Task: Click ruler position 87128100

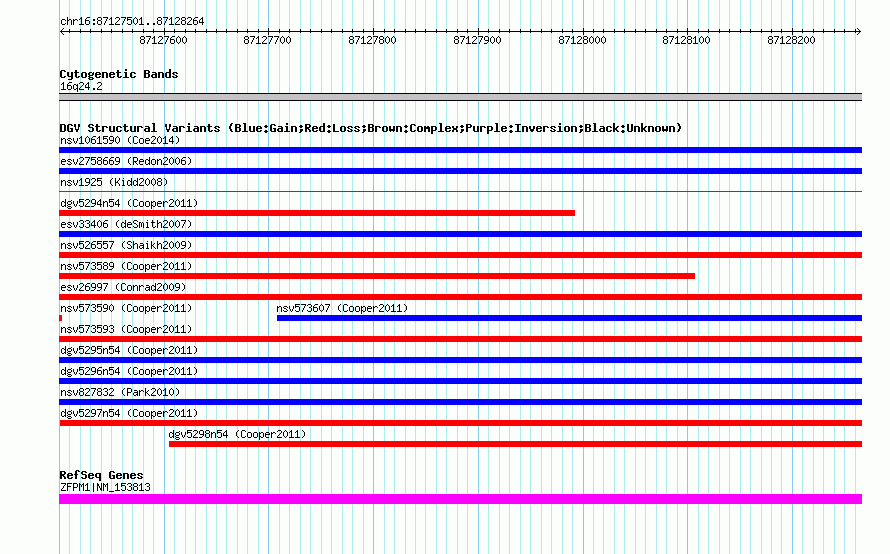Action: click(686, 40)
